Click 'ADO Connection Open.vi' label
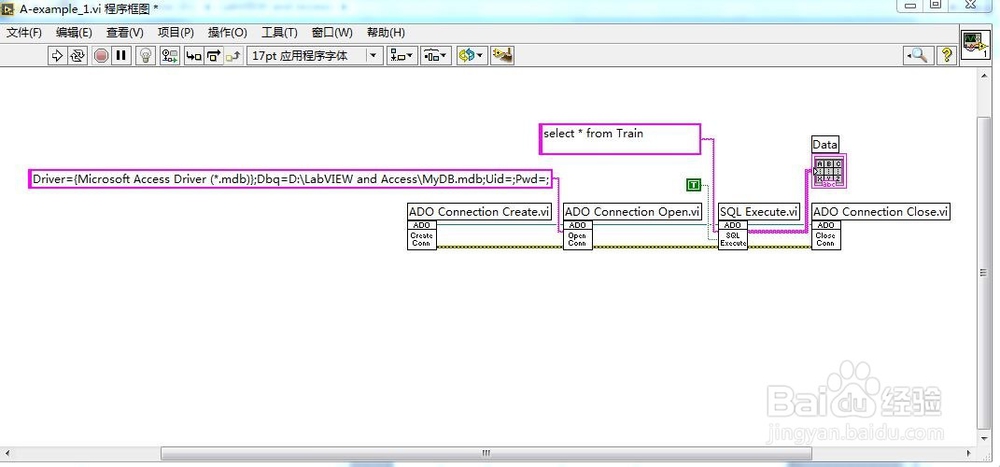 (x=633, y=212)
